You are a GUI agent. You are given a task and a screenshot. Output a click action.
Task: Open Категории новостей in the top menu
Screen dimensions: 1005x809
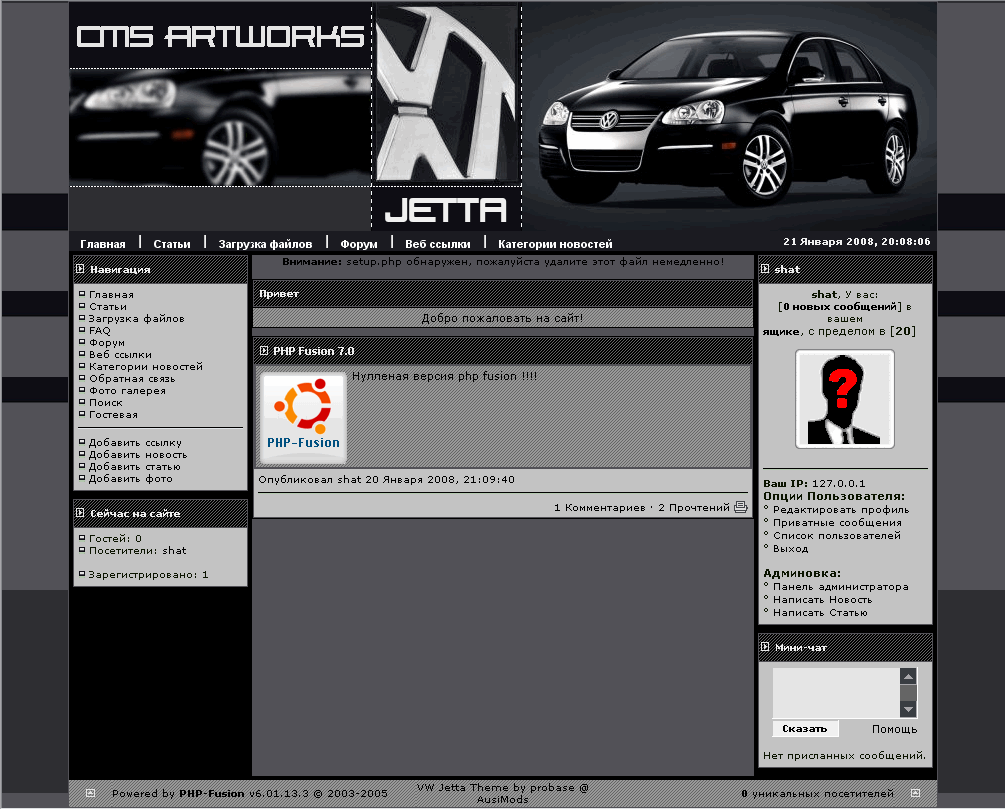[555, 244]
